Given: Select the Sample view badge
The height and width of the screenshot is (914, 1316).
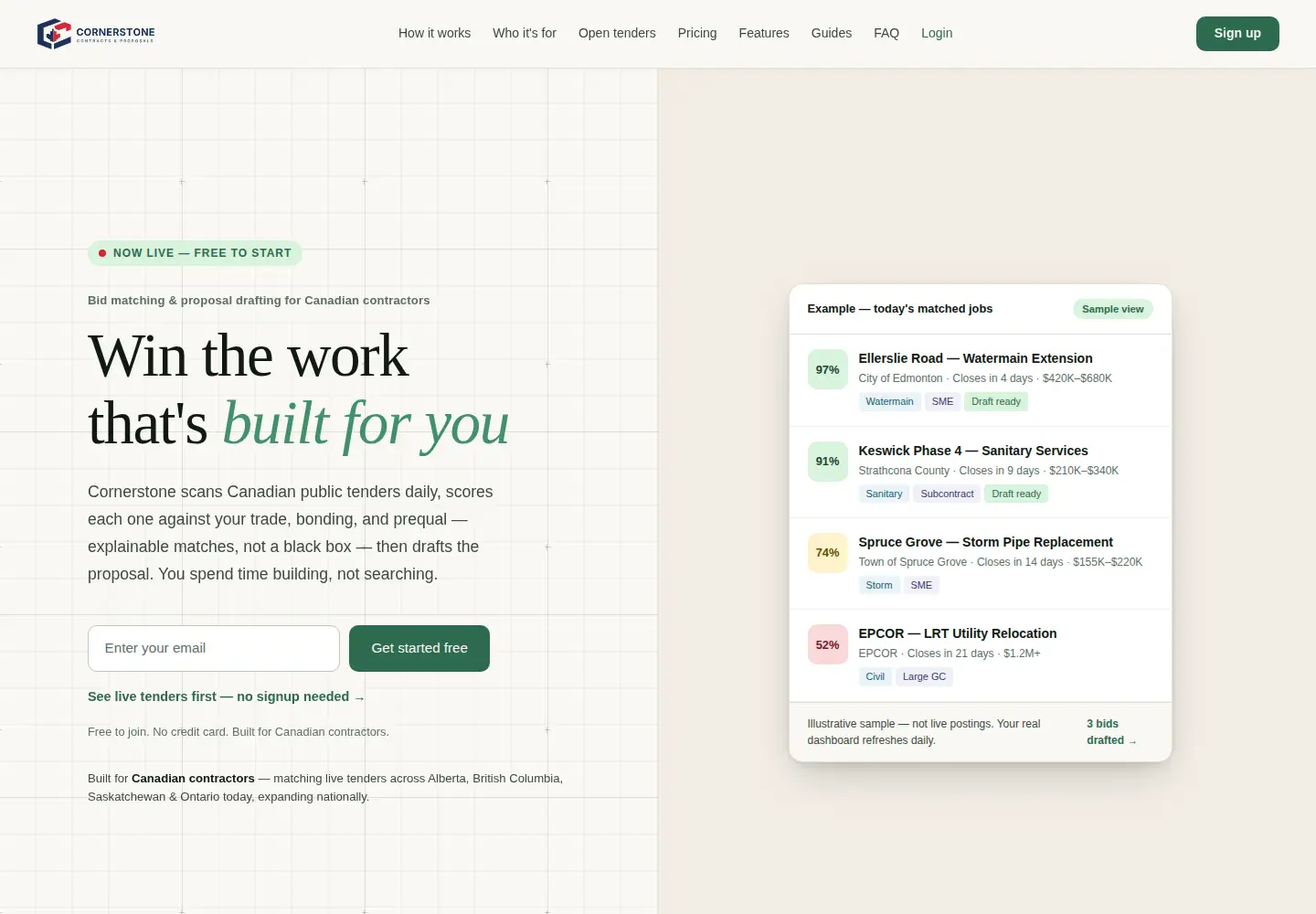Looking at the screenshot, I should [x=1113, y=309].
